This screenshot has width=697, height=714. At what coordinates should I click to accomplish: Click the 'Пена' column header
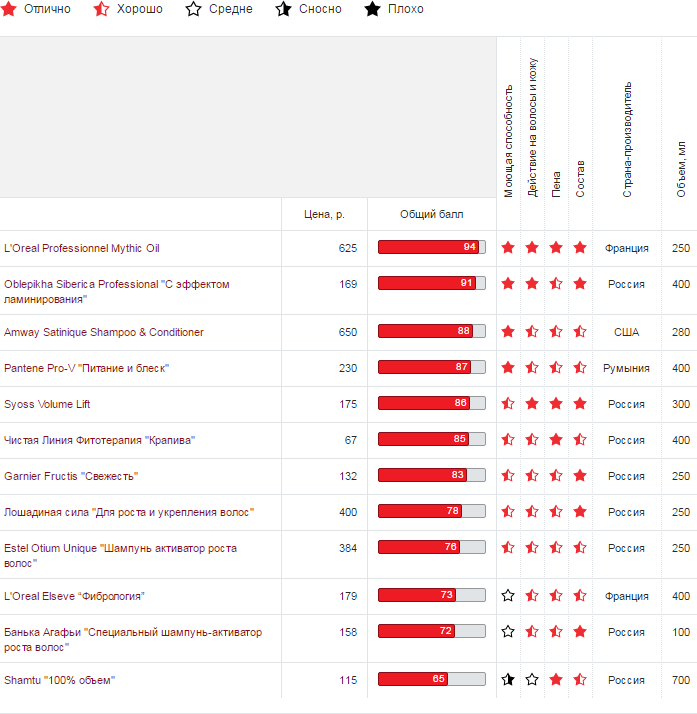556,184
